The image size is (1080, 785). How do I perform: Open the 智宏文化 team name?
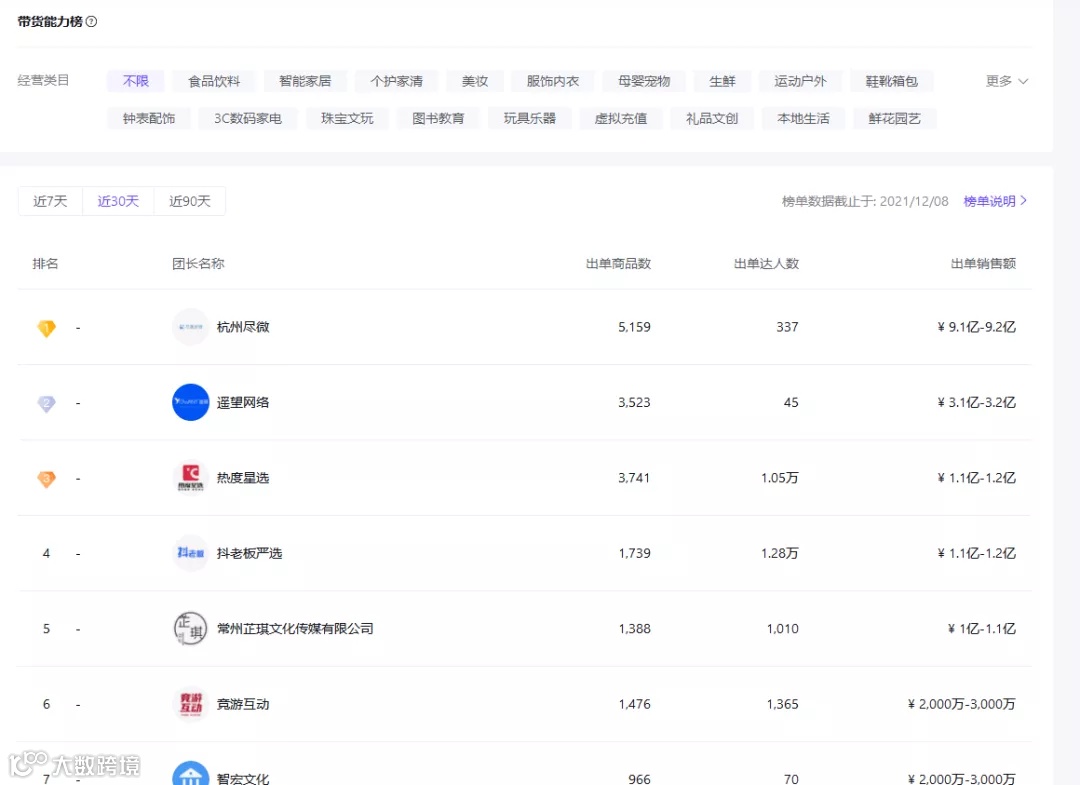(x=243, y=779)
